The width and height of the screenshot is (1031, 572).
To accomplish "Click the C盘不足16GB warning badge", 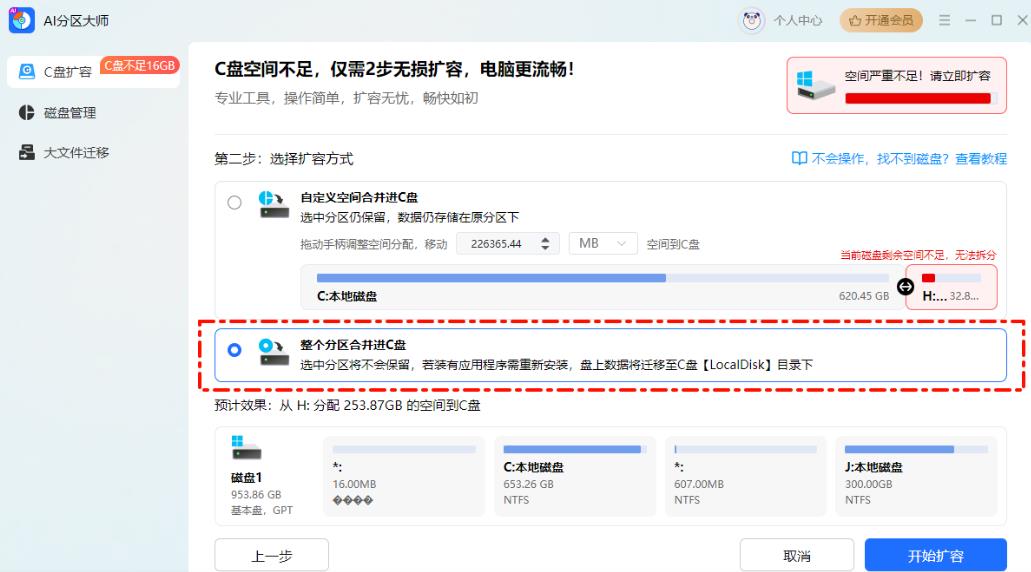I will [x=139, y=65].
